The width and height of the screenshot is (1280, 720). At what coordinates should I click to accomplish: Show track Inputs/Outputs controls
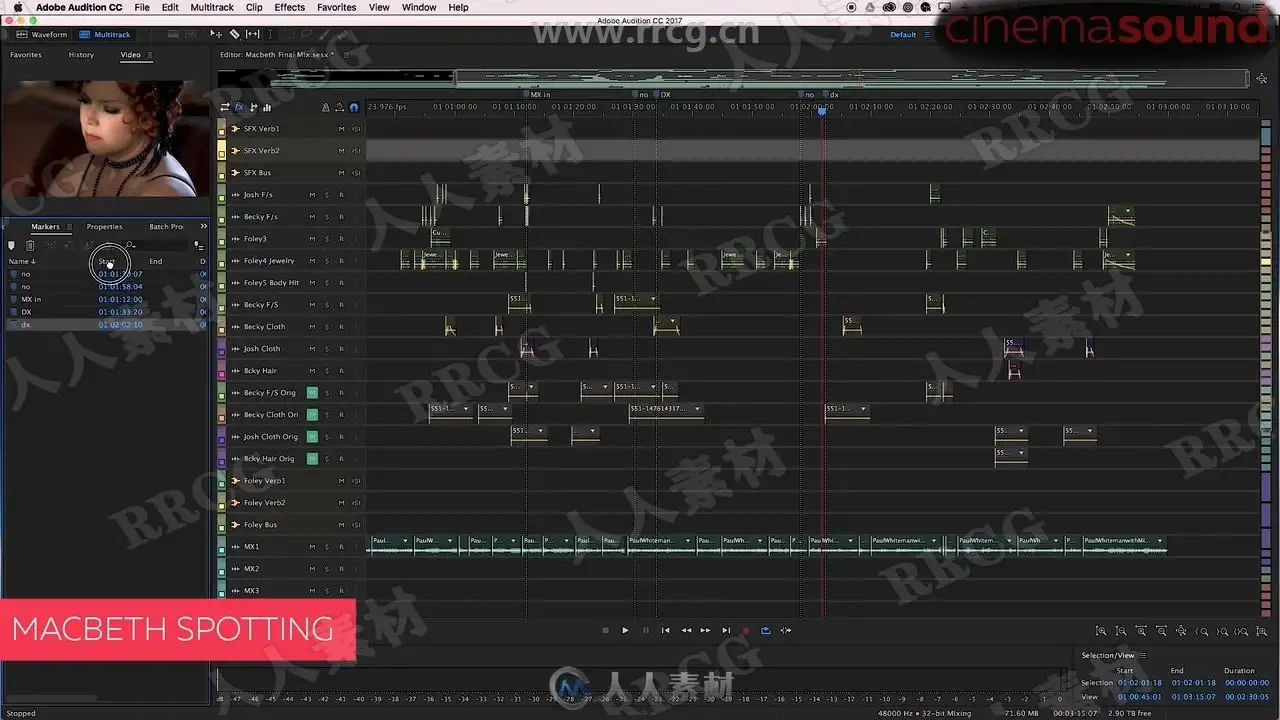(225, 107)
